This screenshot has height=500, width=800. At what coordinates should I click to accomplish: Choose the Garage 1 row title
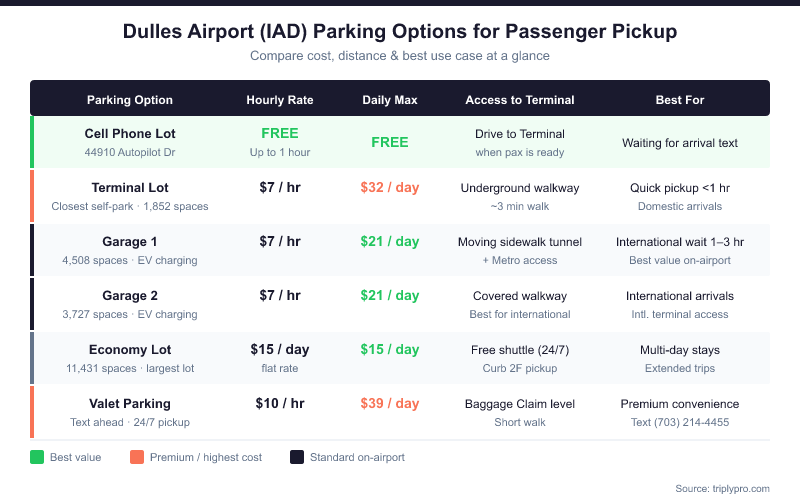pyautogui.click(x=130, y=242)
